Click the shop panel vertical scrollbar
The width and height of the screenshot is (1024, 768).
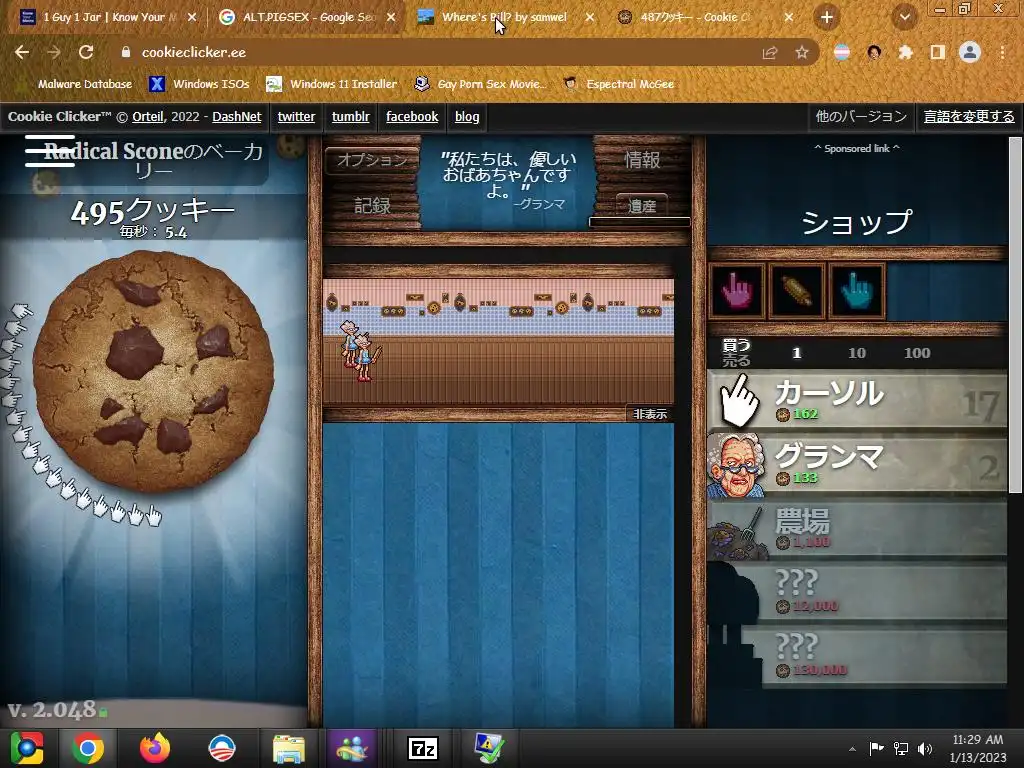pos(1015,315)
